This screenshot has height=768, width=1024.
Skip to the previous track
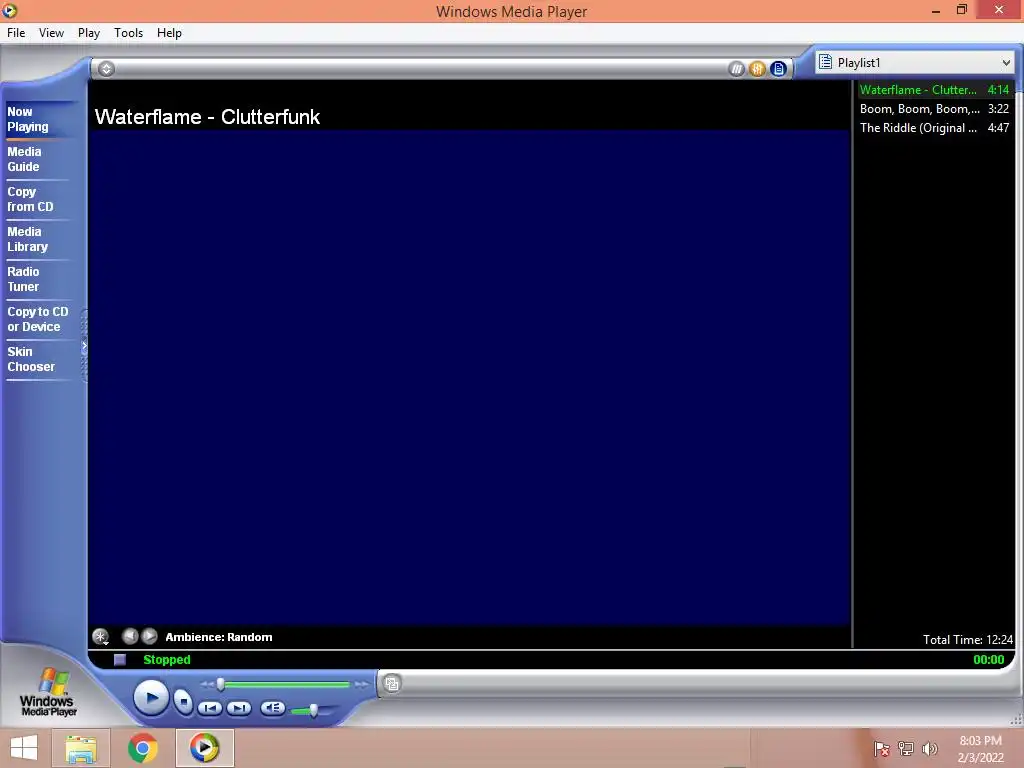[x=210, y=708]
